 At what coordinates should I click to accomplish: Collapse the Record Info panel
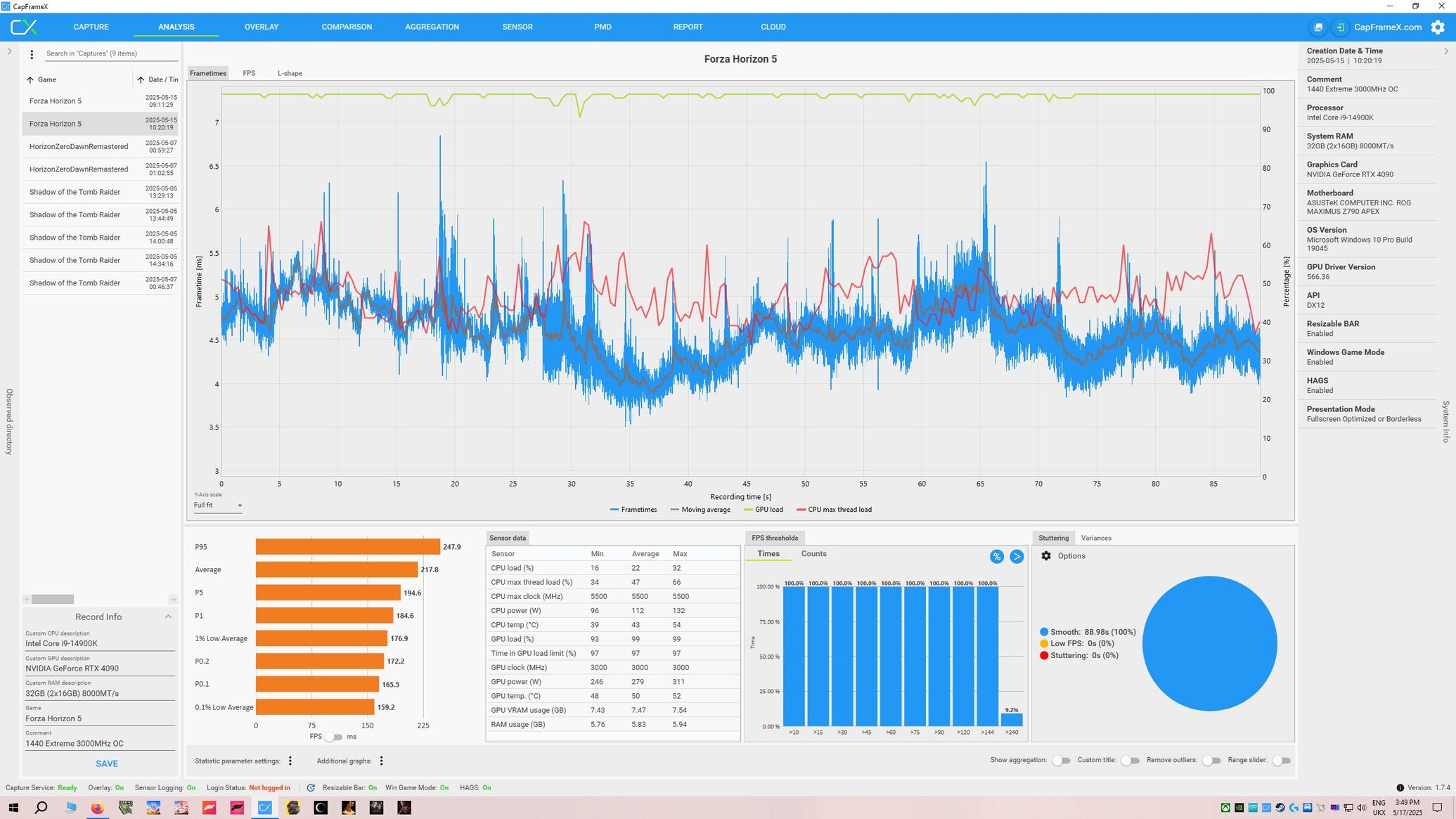168,617
